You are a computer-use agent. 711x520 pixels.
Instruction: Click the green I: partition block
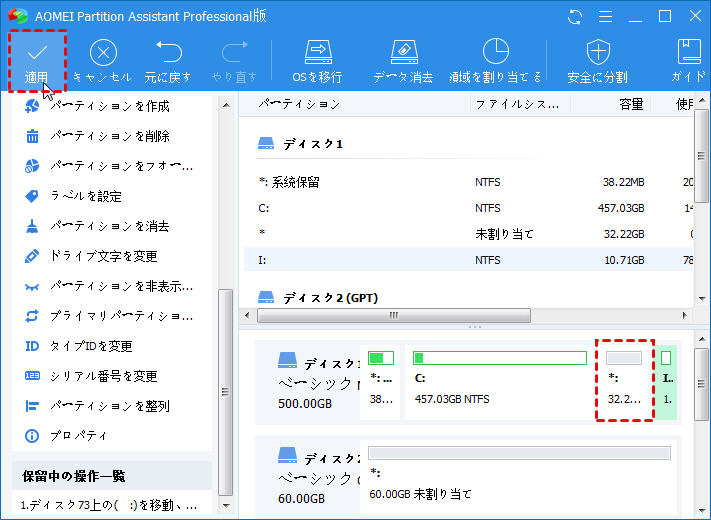pos(667,382)
